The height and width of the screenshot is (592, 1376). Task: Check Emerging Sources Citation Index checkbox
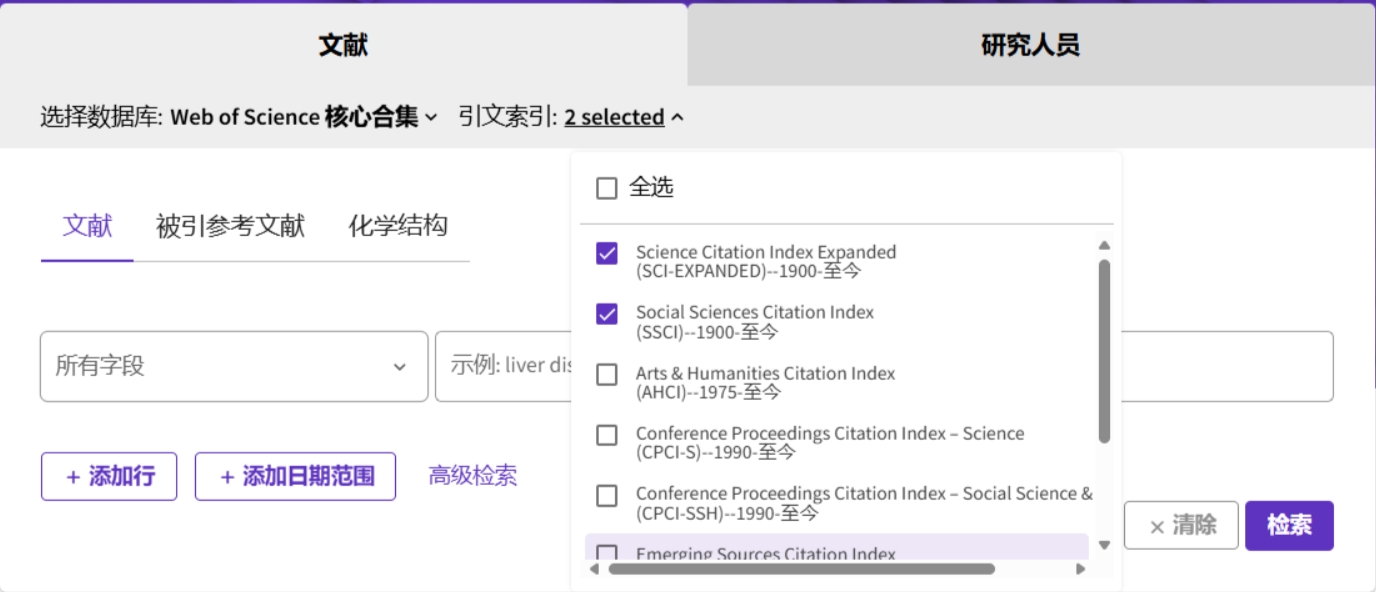(x=607, y=552)
